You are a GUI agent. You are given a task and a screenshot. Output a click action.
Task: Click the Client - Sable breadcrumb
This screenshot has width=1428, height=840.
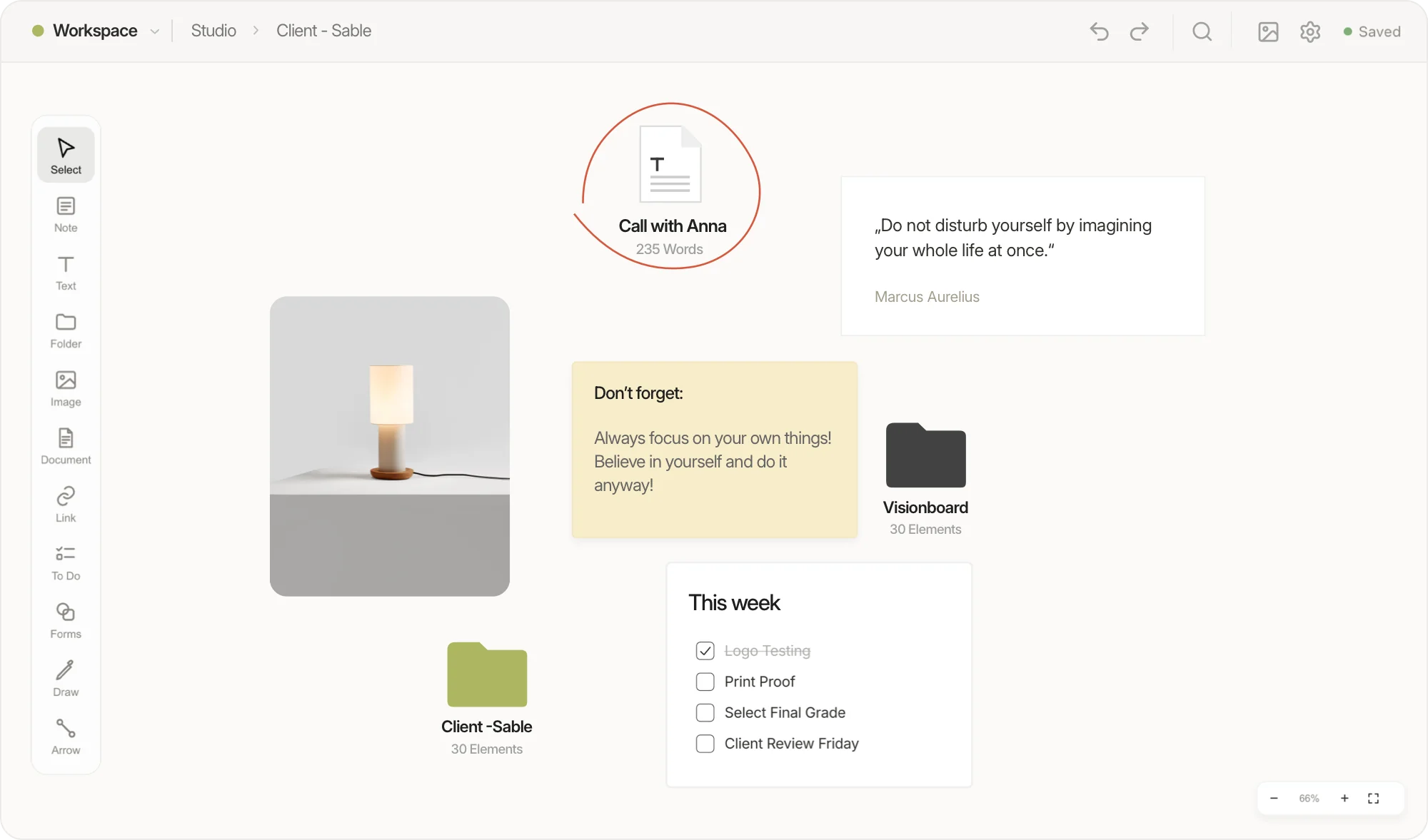point(323,31)
